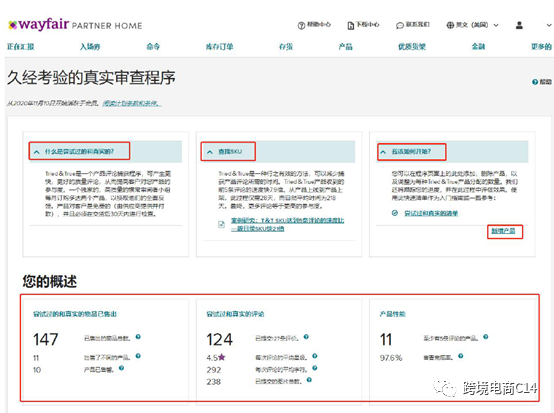
Task: Open the download center document icon
Action: pyautogui.click(x=351, y=25)
